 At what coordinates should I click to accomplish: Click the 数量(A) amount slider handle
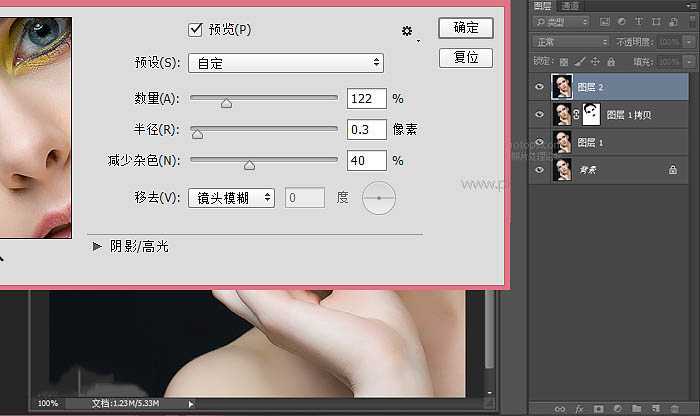click(227, 102)
